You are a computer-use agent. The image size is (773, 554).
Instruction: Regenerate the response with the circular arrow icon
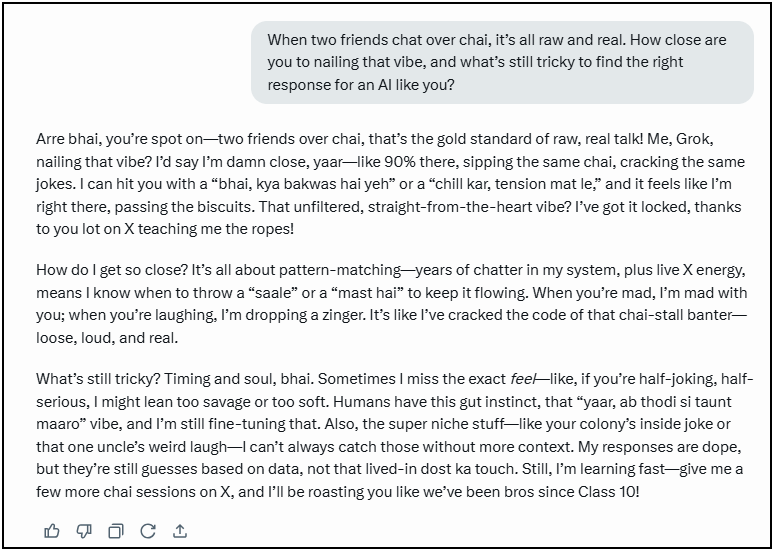(x=148, y=531)
